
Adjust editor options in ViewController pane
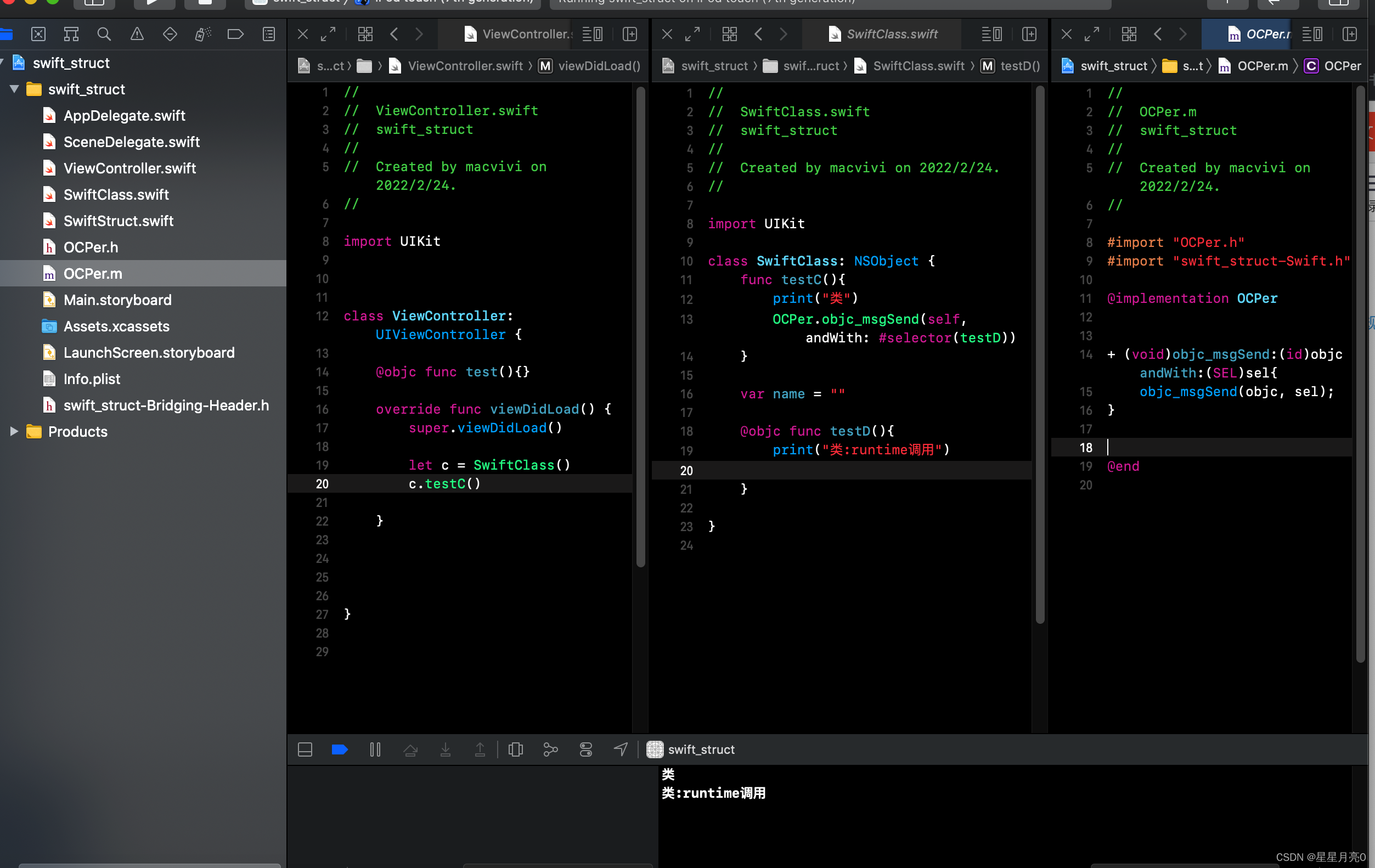click(593, 34)
